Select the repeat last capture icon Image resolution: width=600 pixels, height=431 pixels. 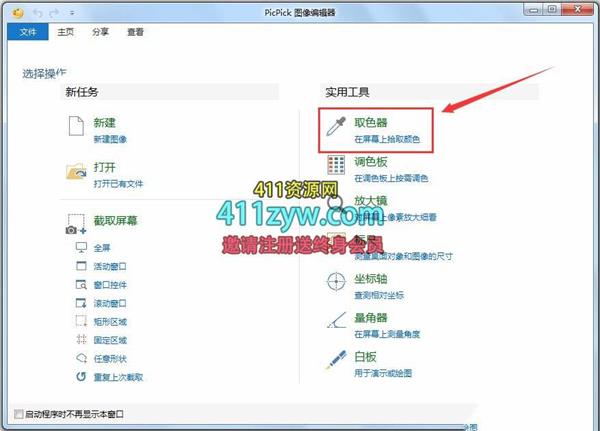coord(82,376)
